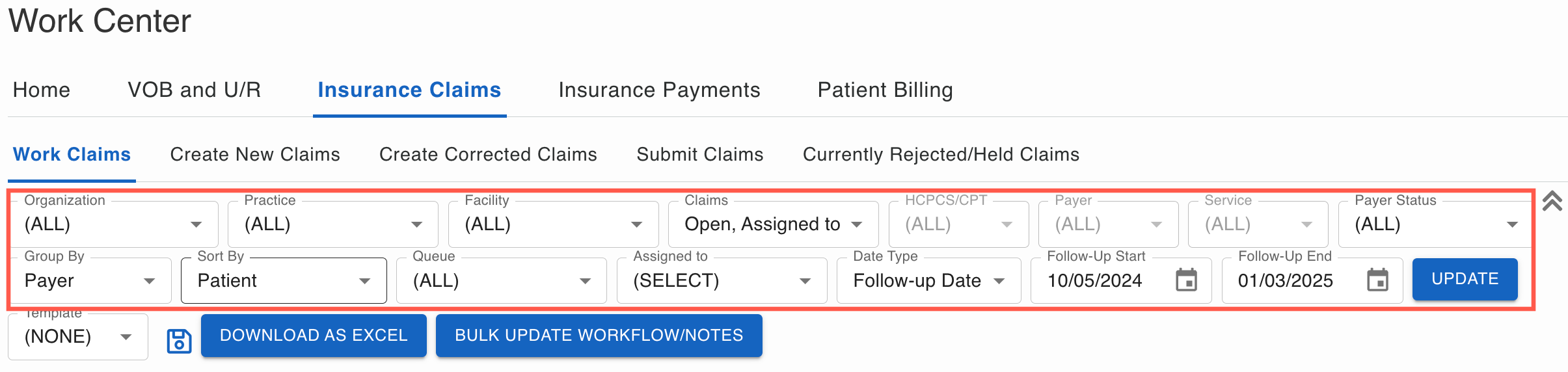Click the UPDATE button
This screenshot has height=372, width=1568.
click(1465, 279)
